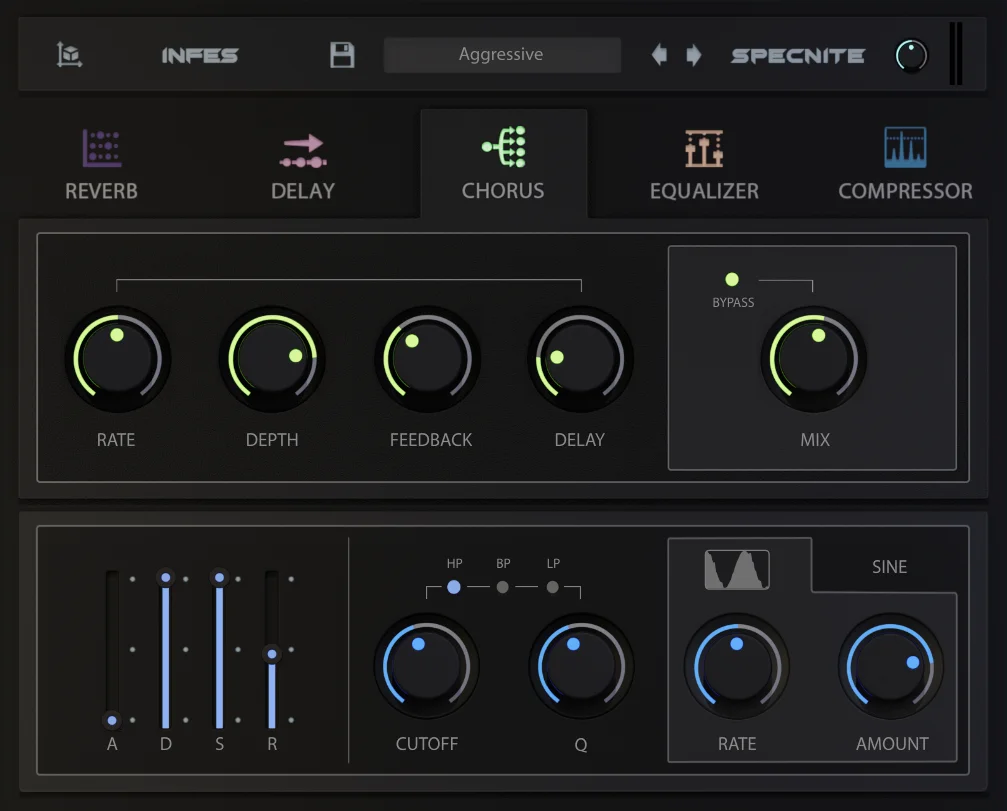Select the HP filter type
1007x811 pixels.
[453, 586]
